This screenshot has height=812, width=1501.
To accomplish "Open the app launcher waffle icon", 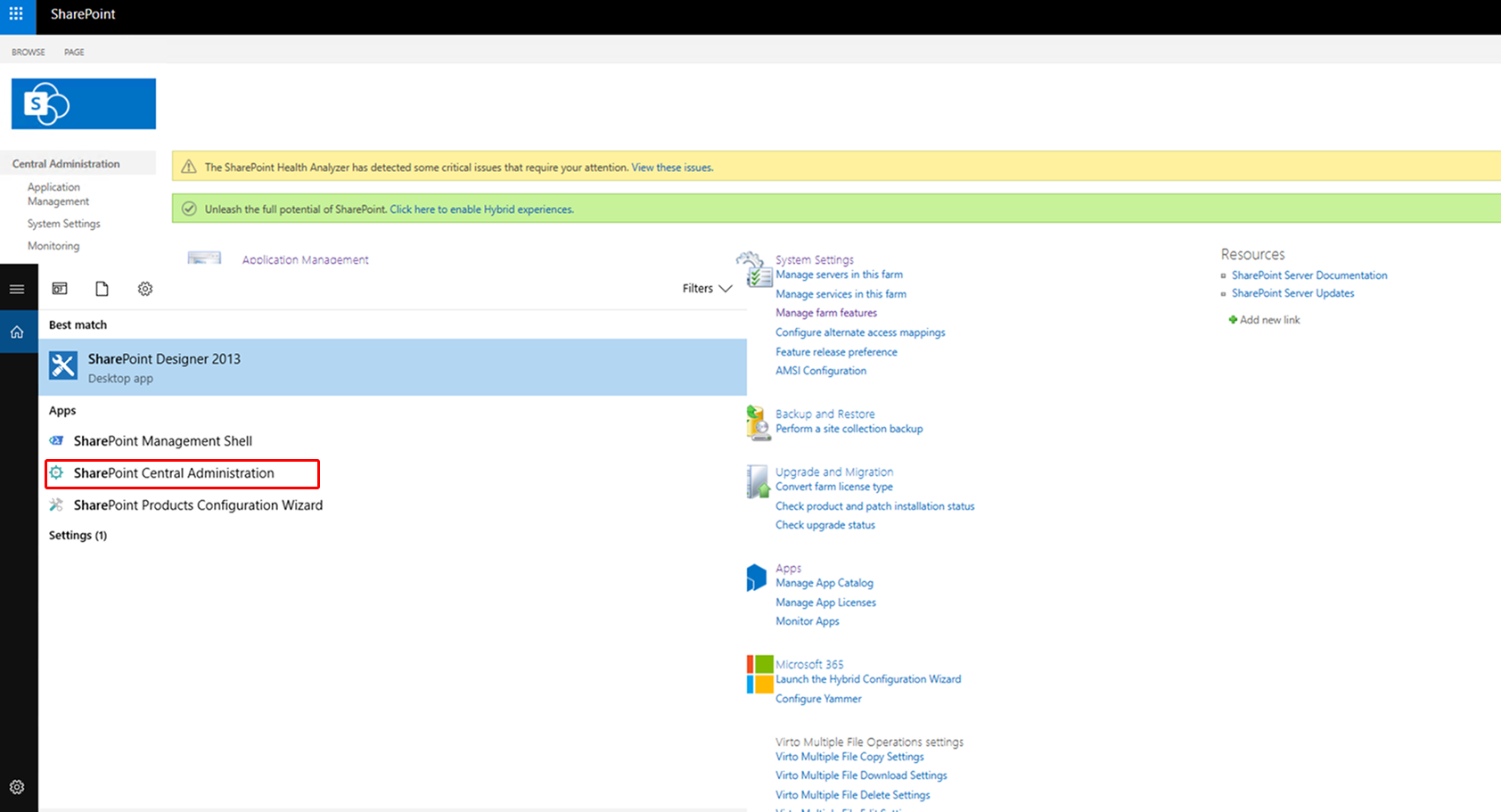I will (15, 14).
